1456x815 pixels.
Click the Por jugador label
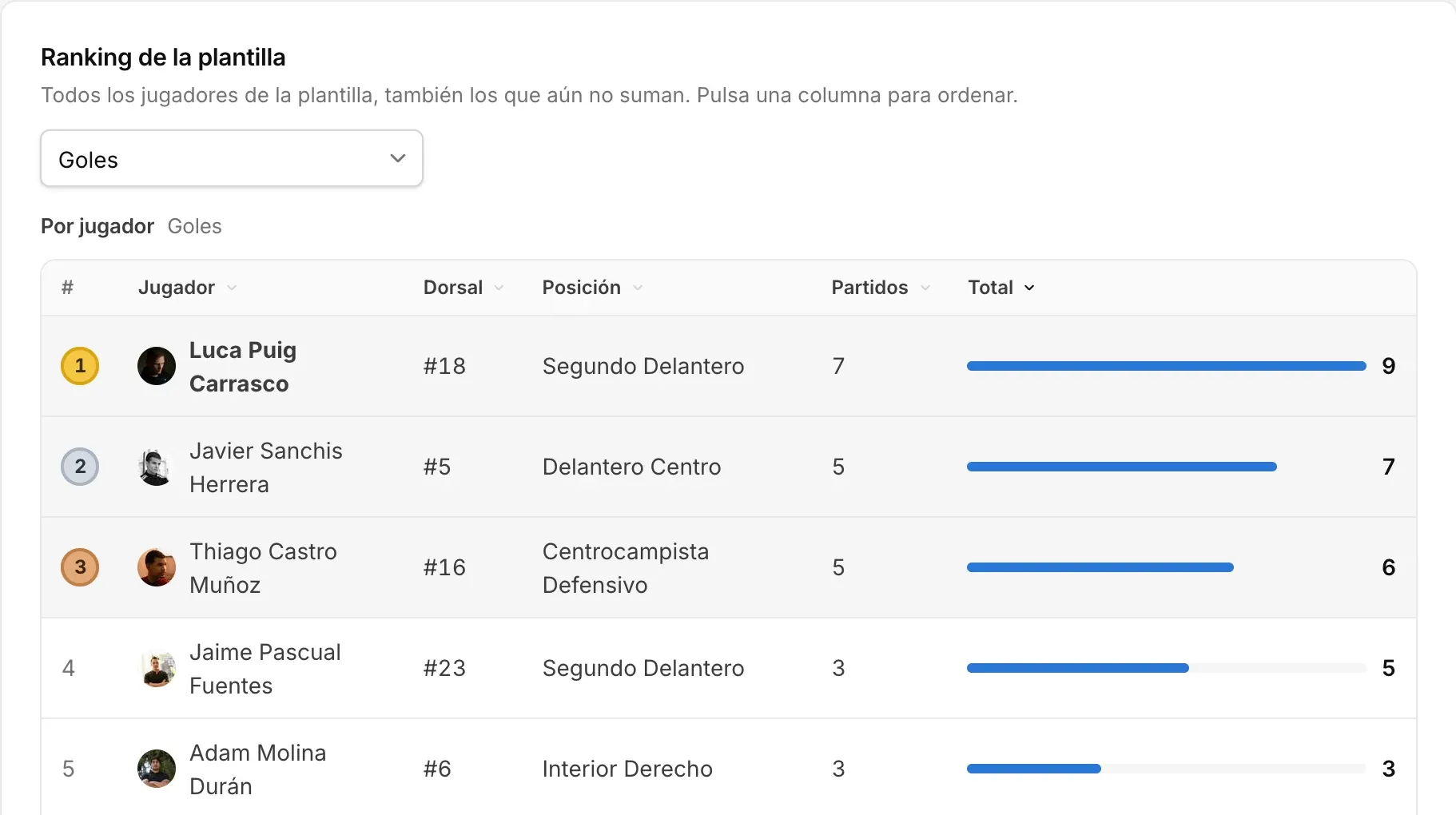[x=97, y=226]
